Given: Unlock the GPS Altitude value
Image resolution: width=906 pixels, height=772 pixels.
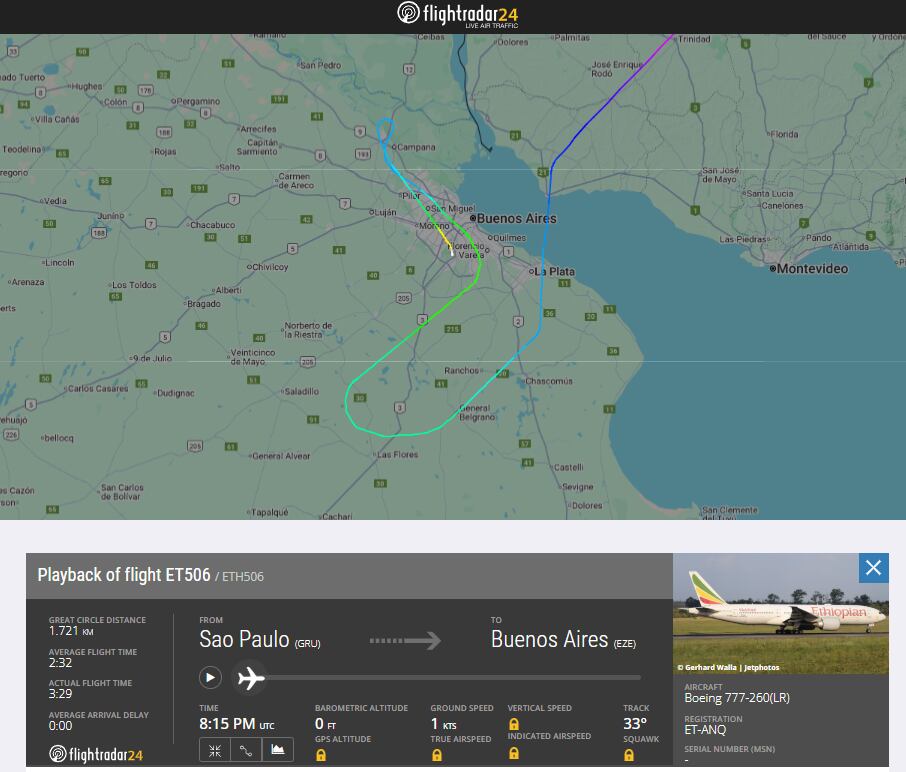Looking at the screenshot, I should [320, 755].
